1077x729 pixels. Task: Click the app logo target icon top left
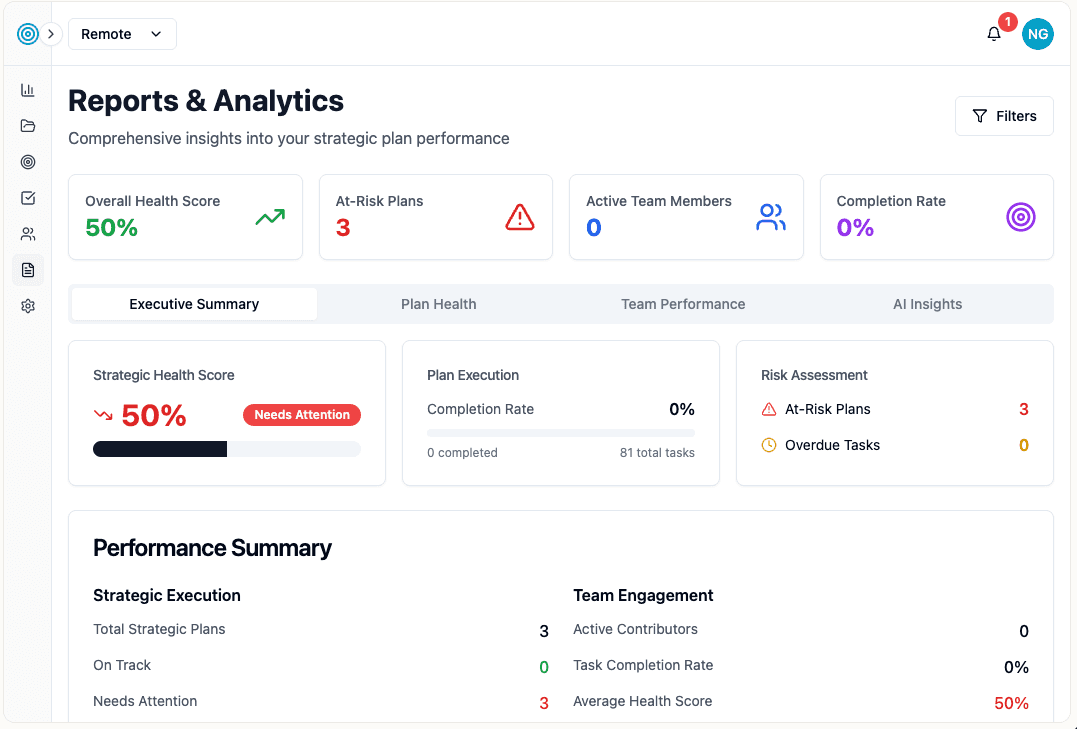[x=27, y=33]
